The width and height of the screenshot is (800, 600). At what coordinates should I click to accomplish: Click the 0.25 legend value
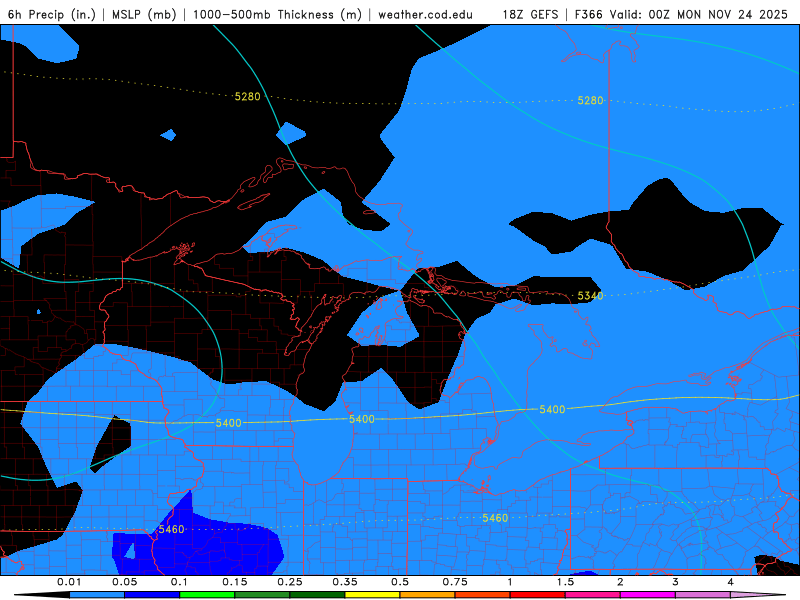(x=290, y=582)
